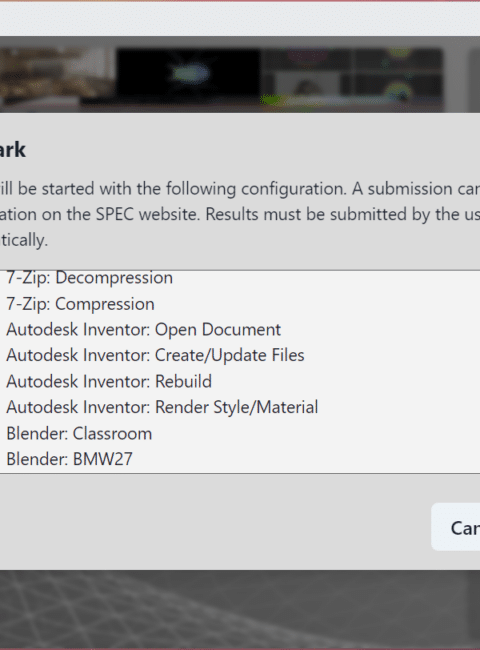This screenshot has height=650, width=480.
Task: Click the wireframe mesh background below dialog
Action: click(240, 607)
